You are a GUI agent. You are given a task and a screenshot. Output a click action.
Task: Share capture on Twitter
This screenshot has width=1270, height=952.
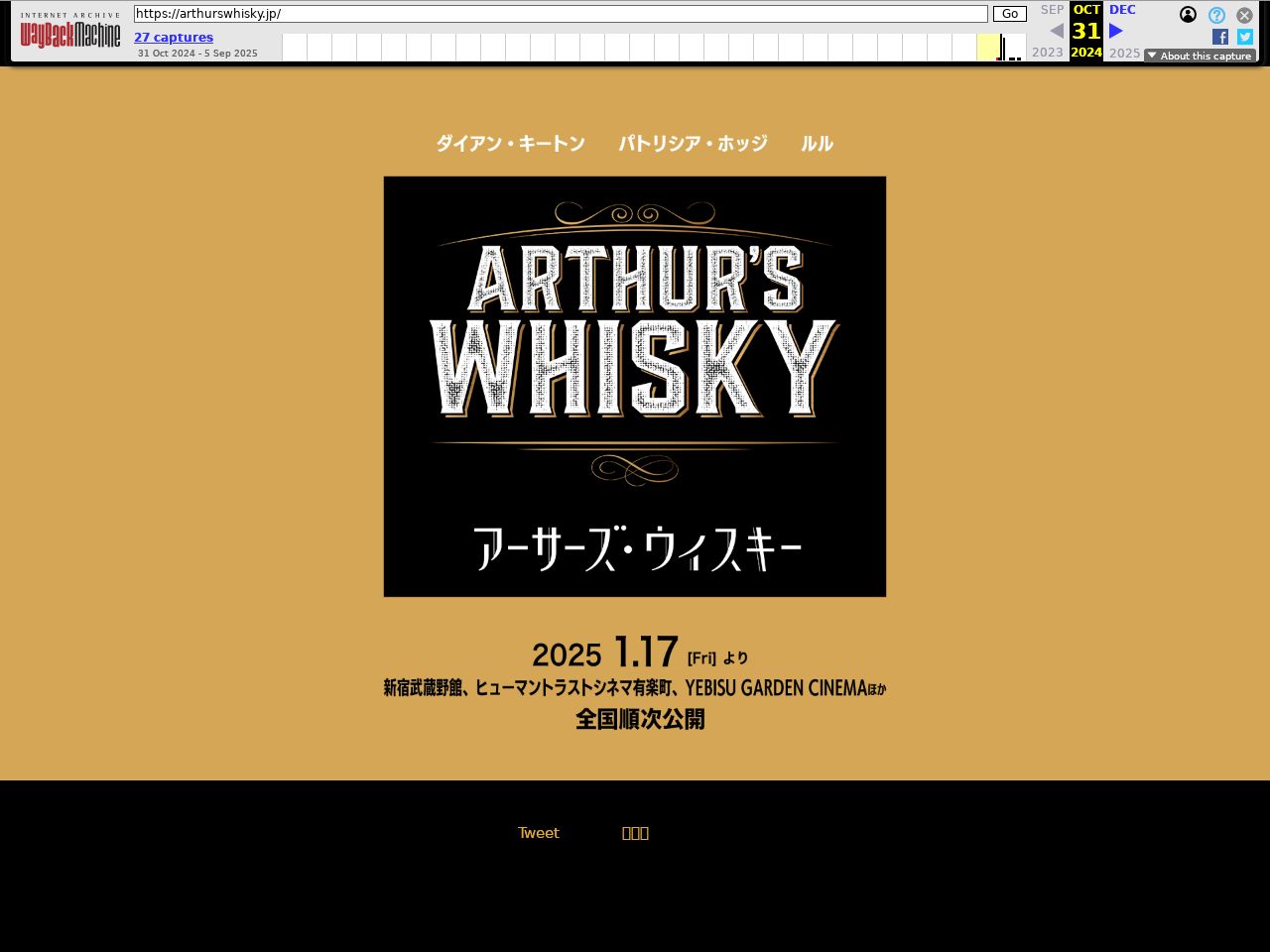(1244, 37)
